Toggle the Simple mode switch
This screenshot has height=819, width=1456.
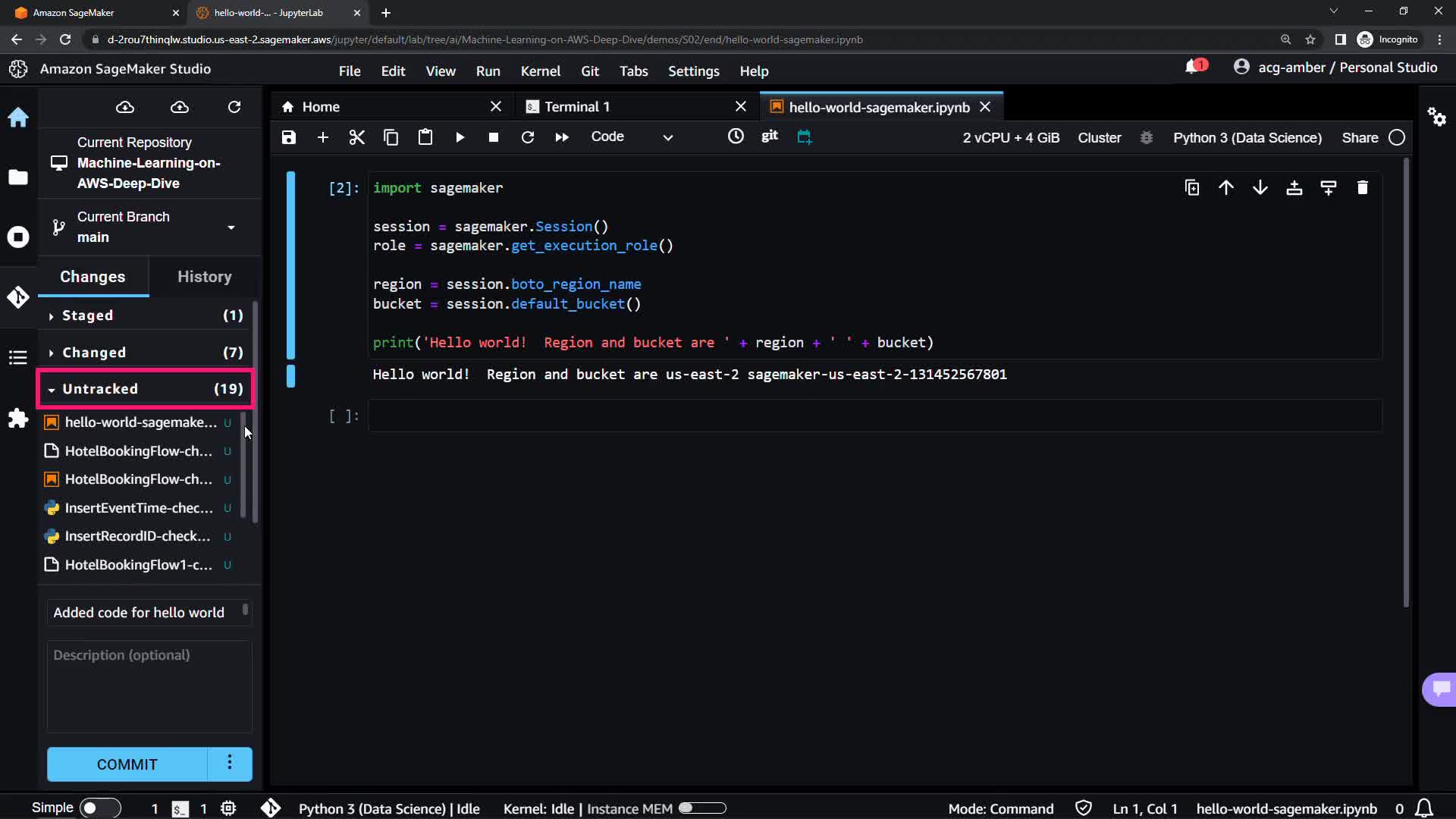point(100,808)
